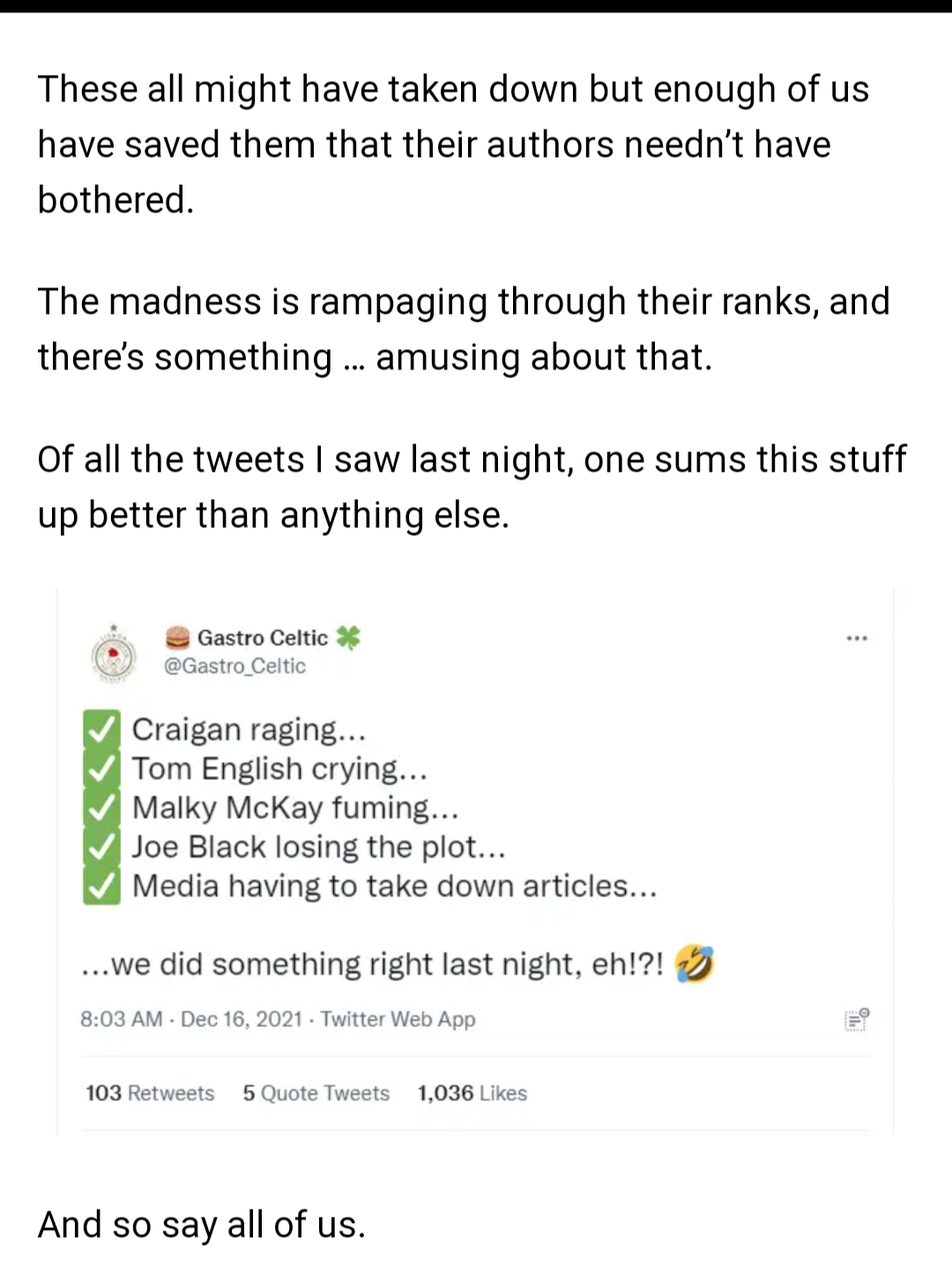View the 103 Retweets list
The image size is (952, 1282).
[x=150, y=1093]
